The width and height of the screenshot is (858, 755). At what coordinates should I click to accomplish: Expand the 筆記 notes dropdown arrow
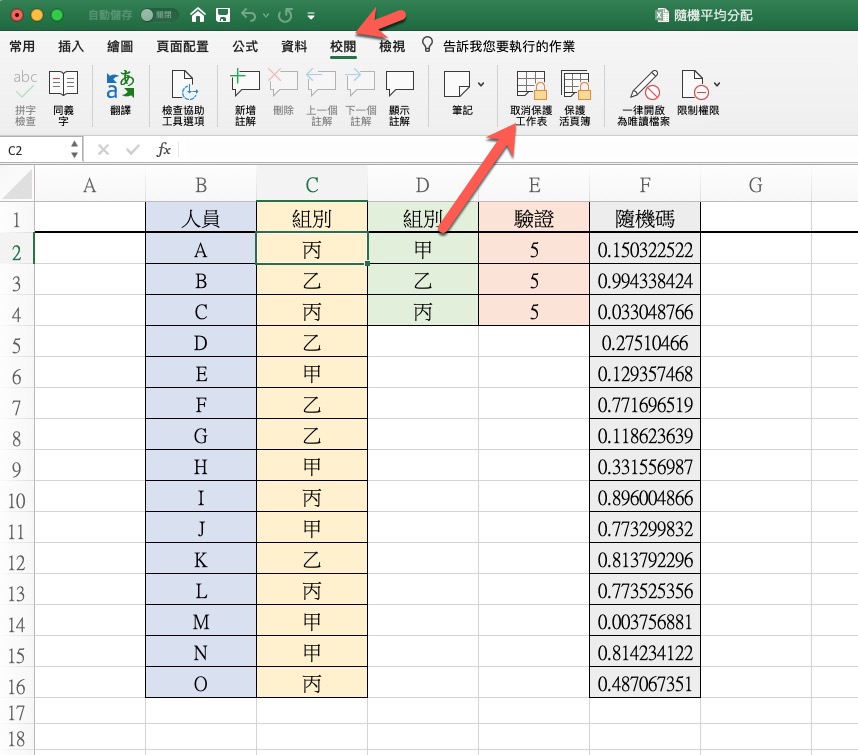pyautogui.click(x=481, y=83)
